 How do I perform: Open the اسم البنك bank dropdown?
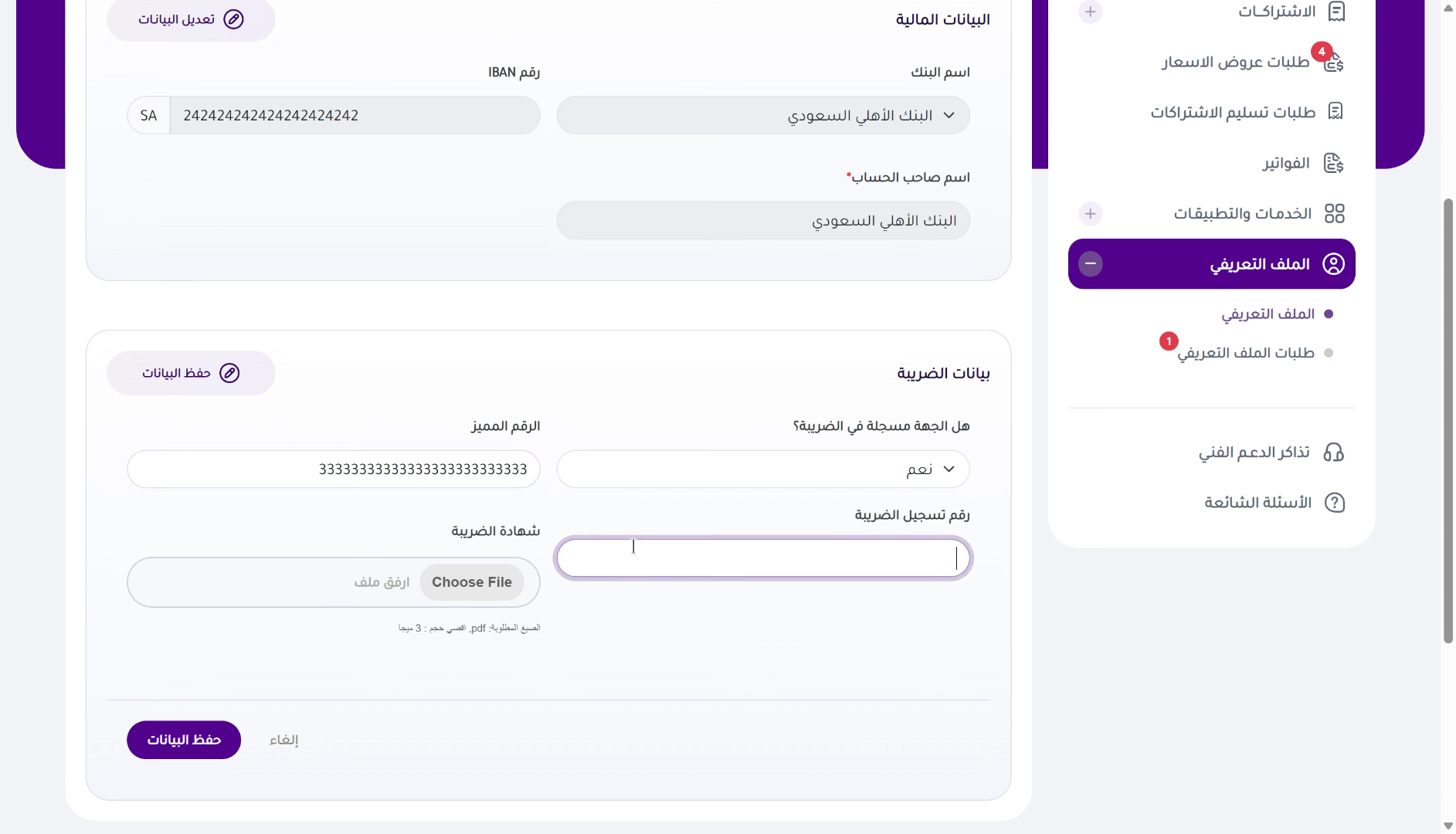click(762, 115)
